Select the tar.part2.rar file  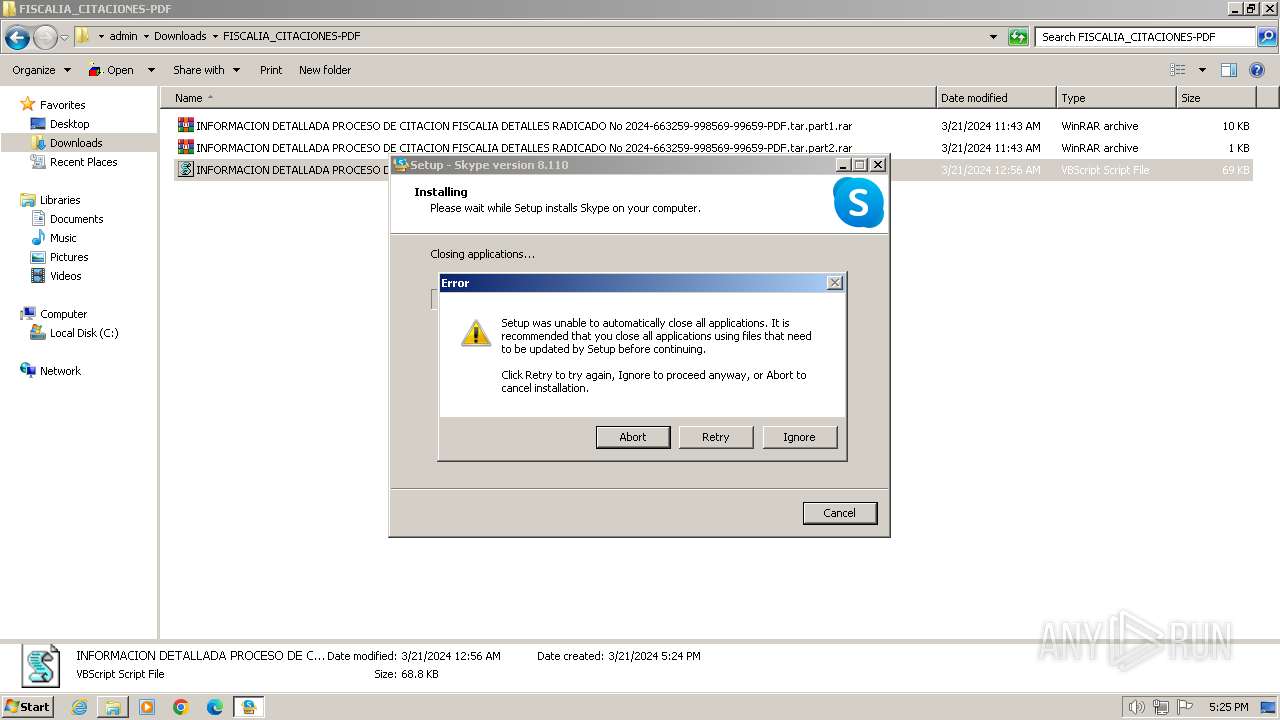coord(713,148)
